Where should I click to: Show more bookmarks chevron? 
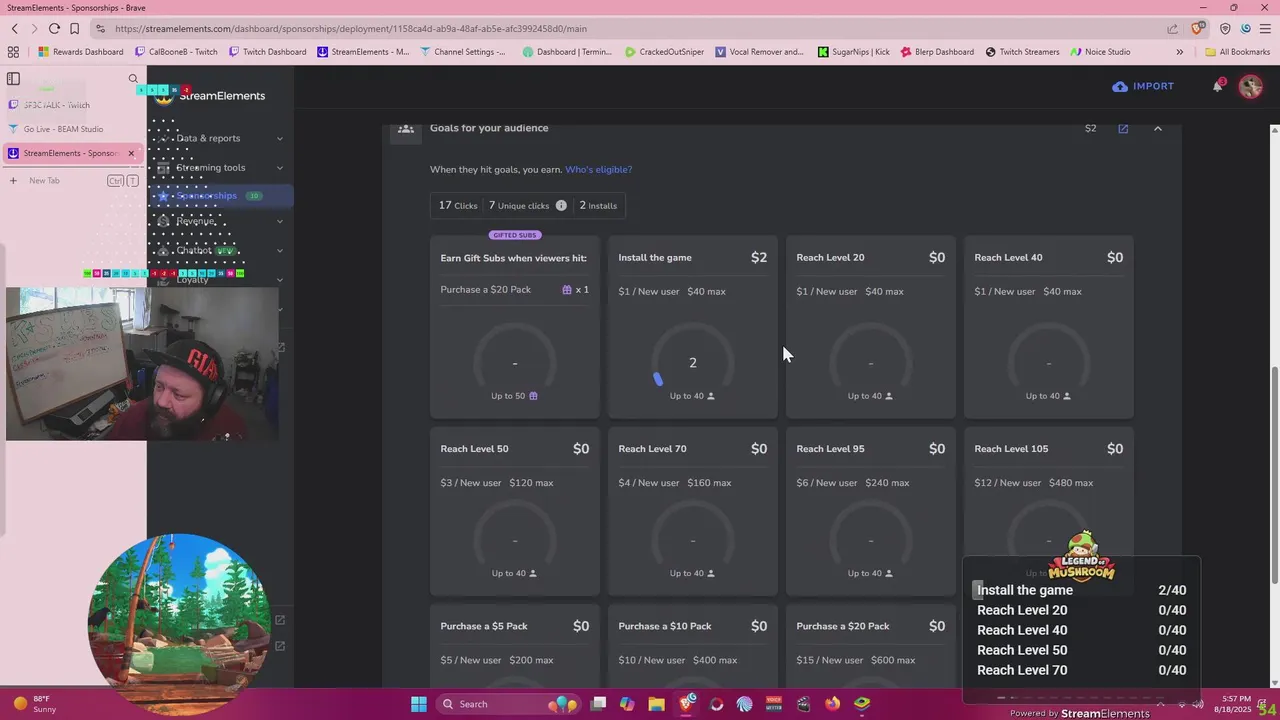click(x=1179, y=52)
